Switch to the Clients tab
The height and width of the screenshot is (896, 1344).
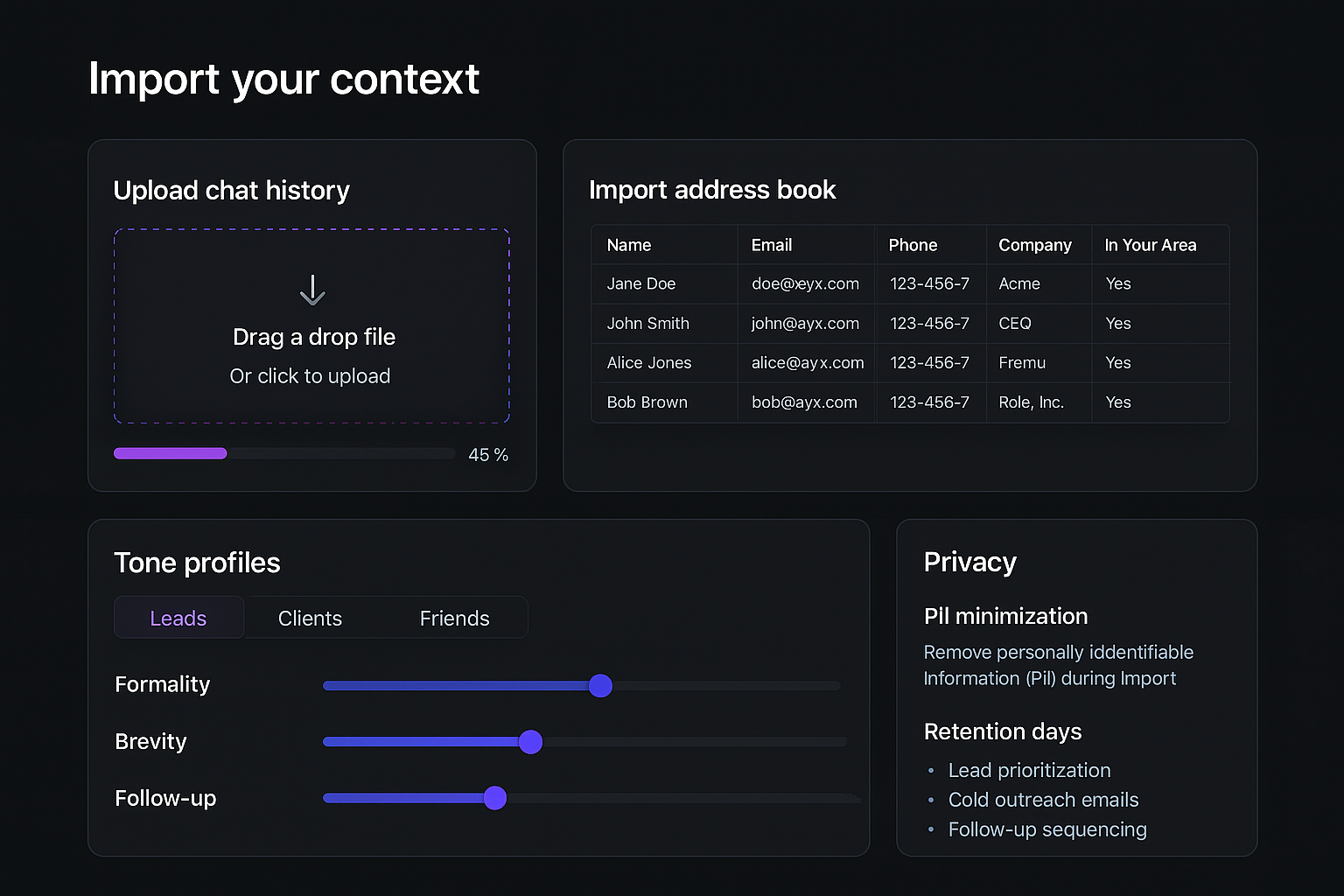click(x=310, y=618)
